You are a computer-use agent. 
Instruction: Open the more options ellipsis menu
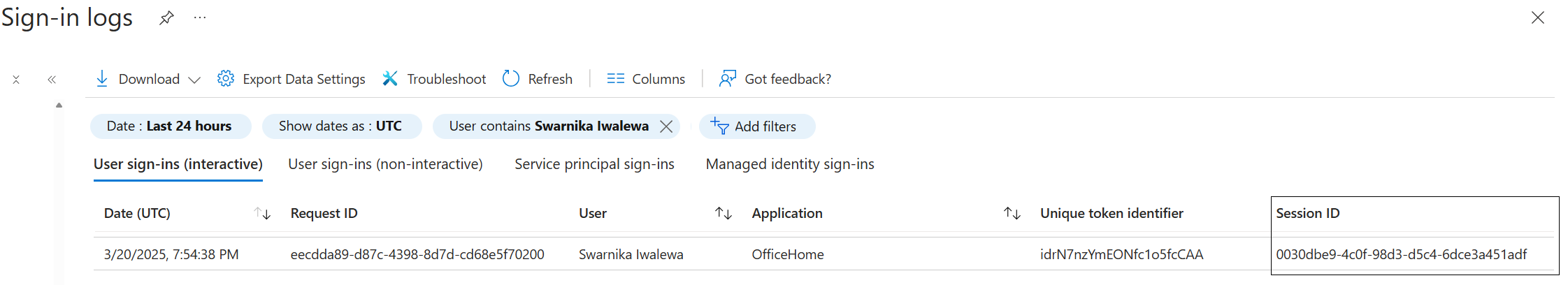coord(200,18)
